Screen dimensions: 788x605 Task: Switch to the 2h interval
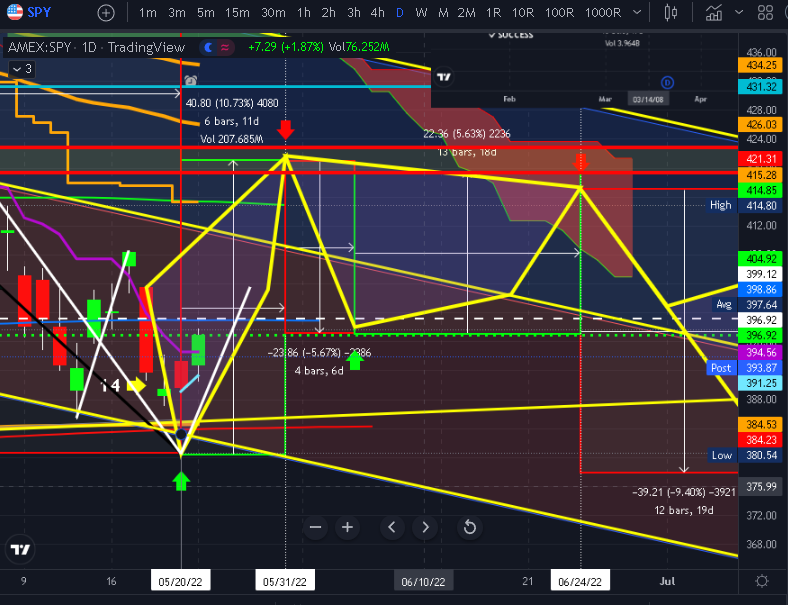(x=328, y=13)
